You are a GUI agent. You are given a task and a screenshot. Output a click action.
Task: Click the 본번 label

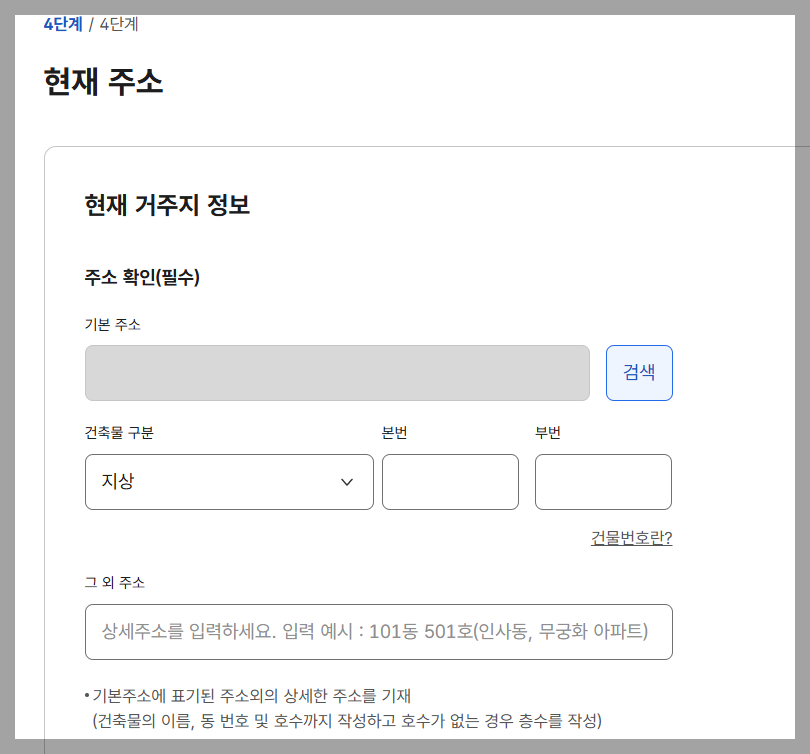point(394,432)
